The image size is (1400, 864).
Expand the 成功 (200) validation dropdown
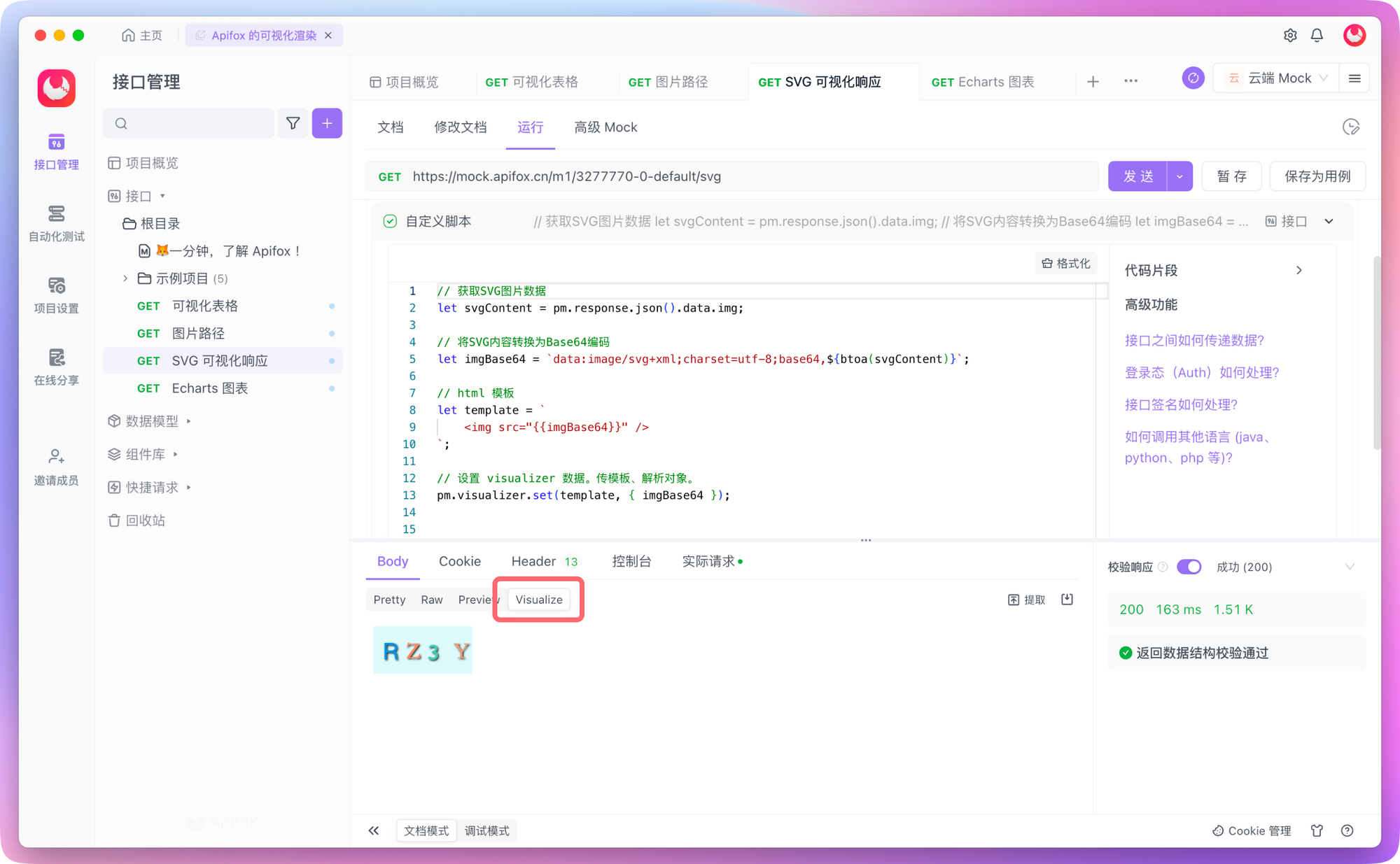tap(1350, 567)
